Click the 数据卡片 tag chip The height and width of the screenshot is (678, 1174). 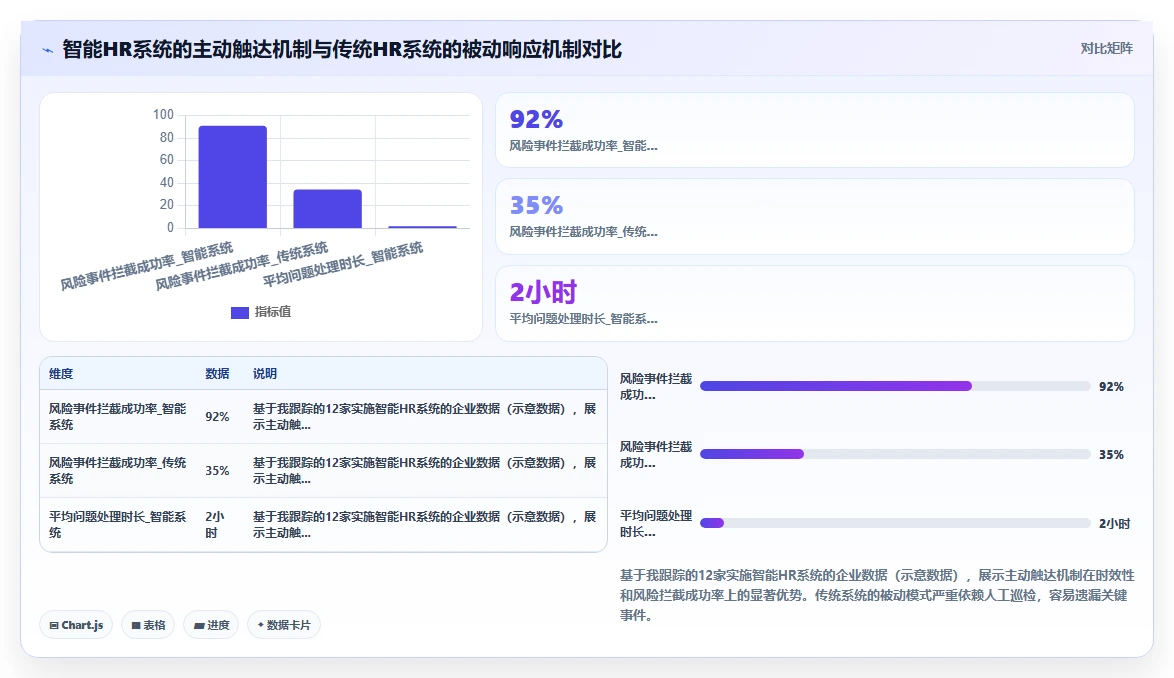(x=284, y=625)
